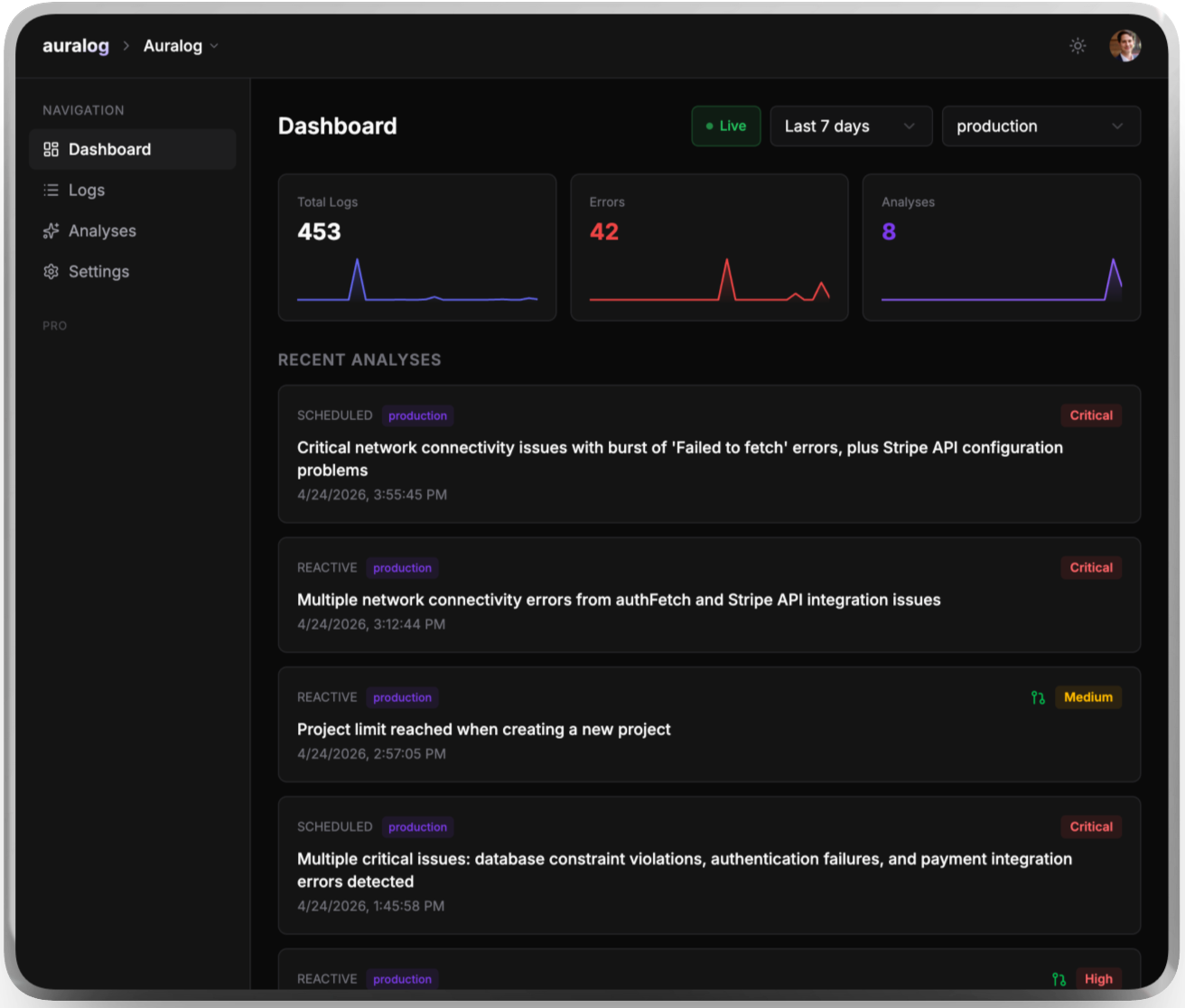
Task: Open the Last 7 days dropdown
Action: (851, 126)
